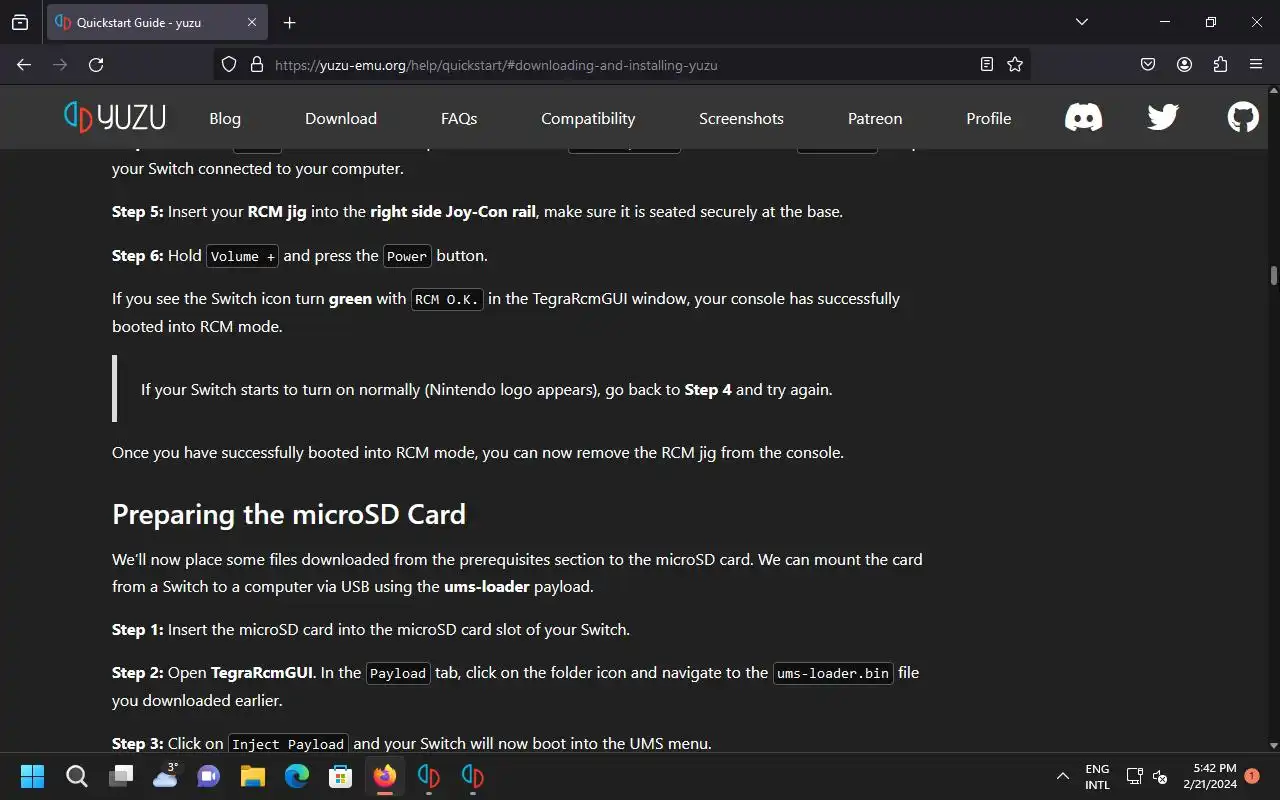
Task: Click the 'Preparing the microSD Card' heading
Action: tap(289, 514)
